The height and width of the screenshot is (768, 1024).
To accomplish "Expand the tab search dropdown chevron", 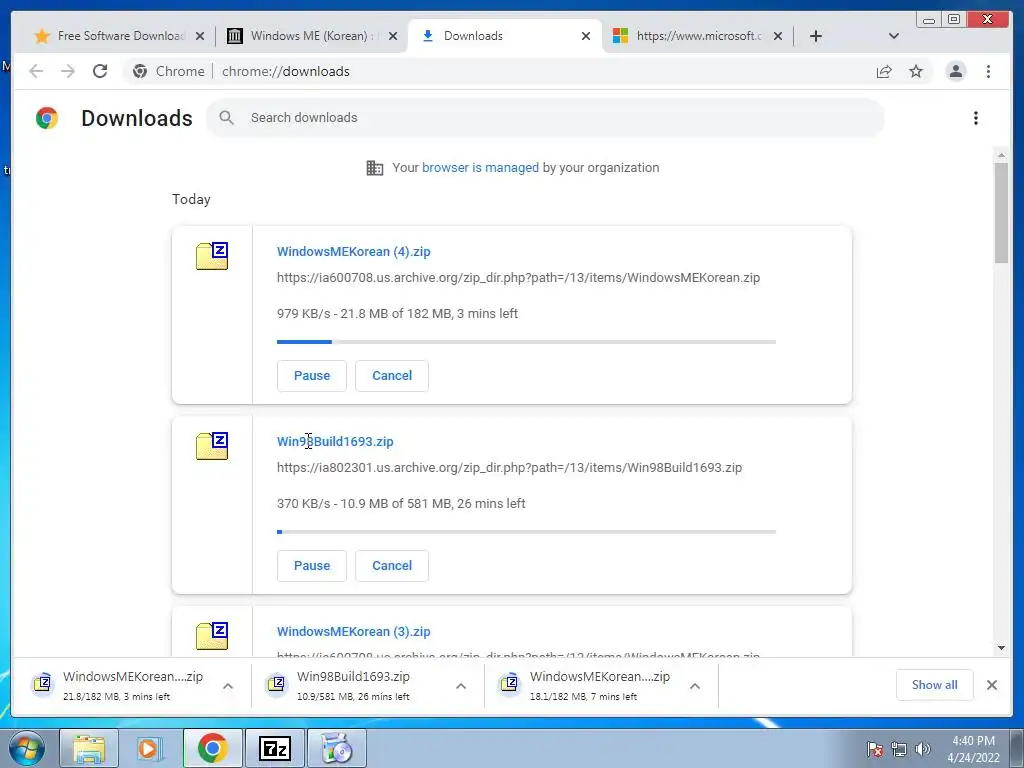I will point(894,36).
